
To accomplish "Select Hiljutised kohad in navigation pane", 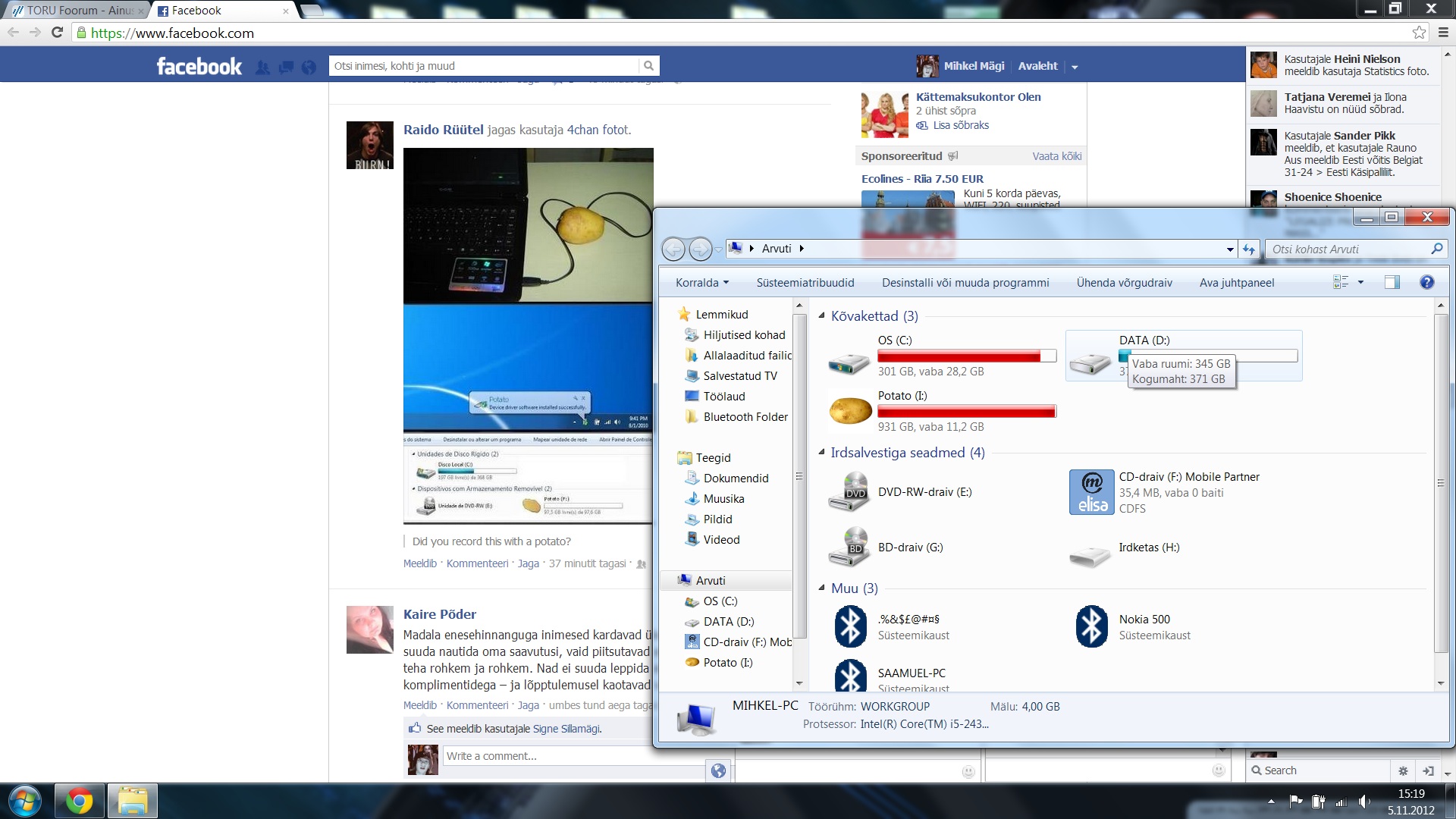I will 744,334.
